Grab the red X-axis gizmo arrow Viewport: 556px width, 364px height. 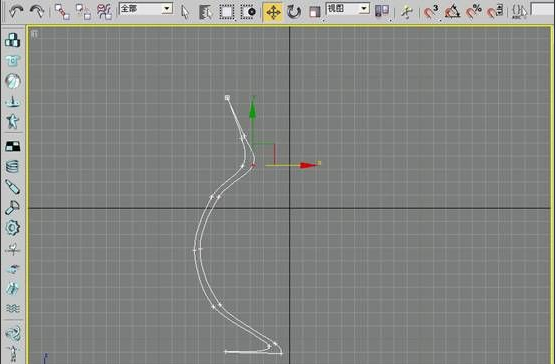point(308,165)
